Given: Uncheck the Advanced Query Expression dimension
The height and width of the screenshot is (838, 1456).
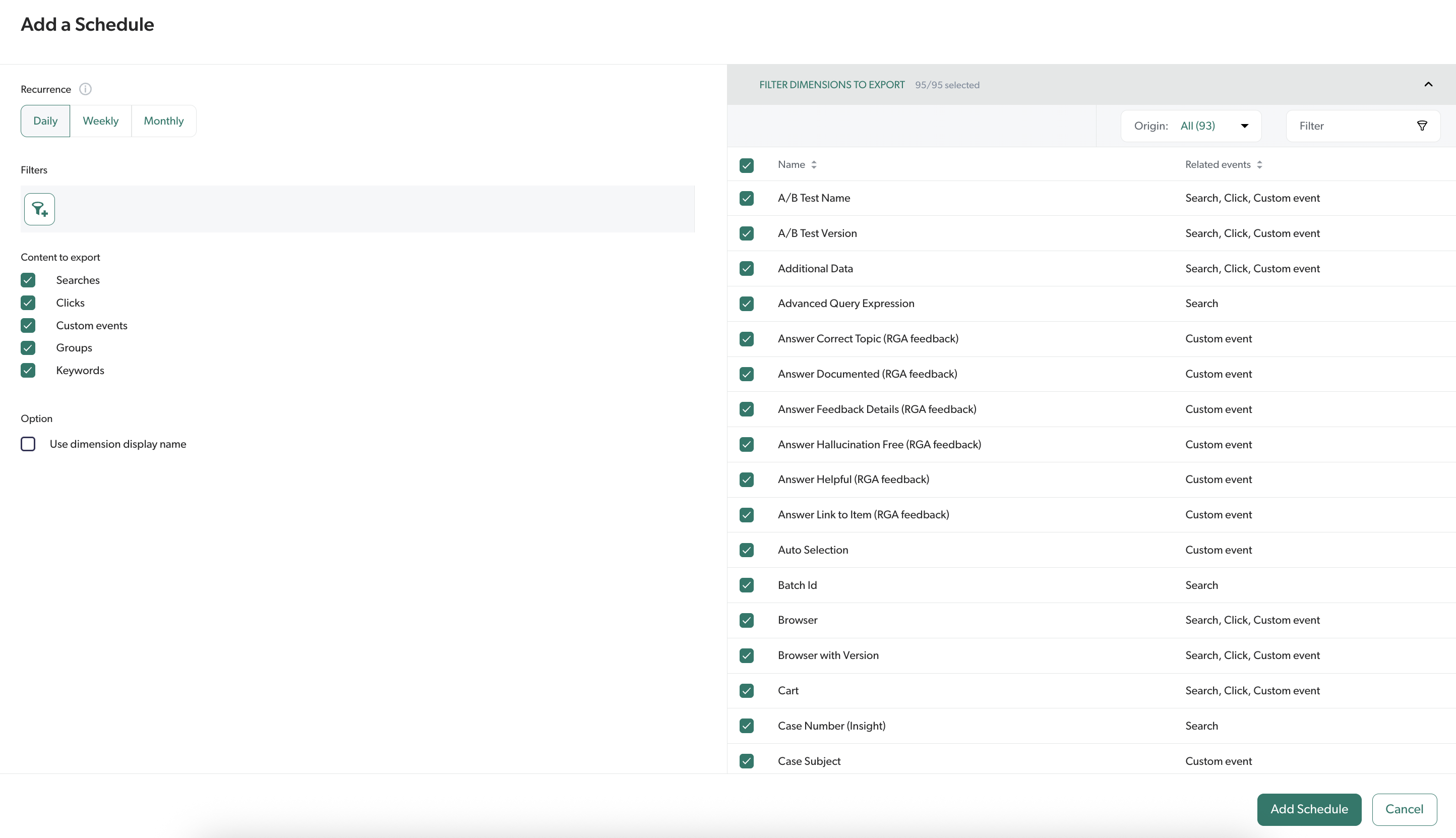Looking at the screenshot, I should (x=747, y=304).
